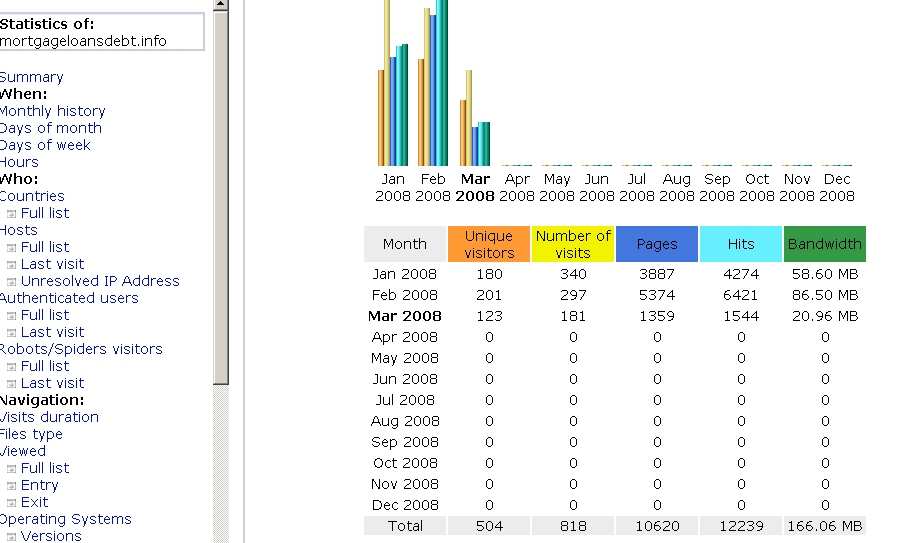
Task: Open the Visits duration report
Action: point(49,417)
